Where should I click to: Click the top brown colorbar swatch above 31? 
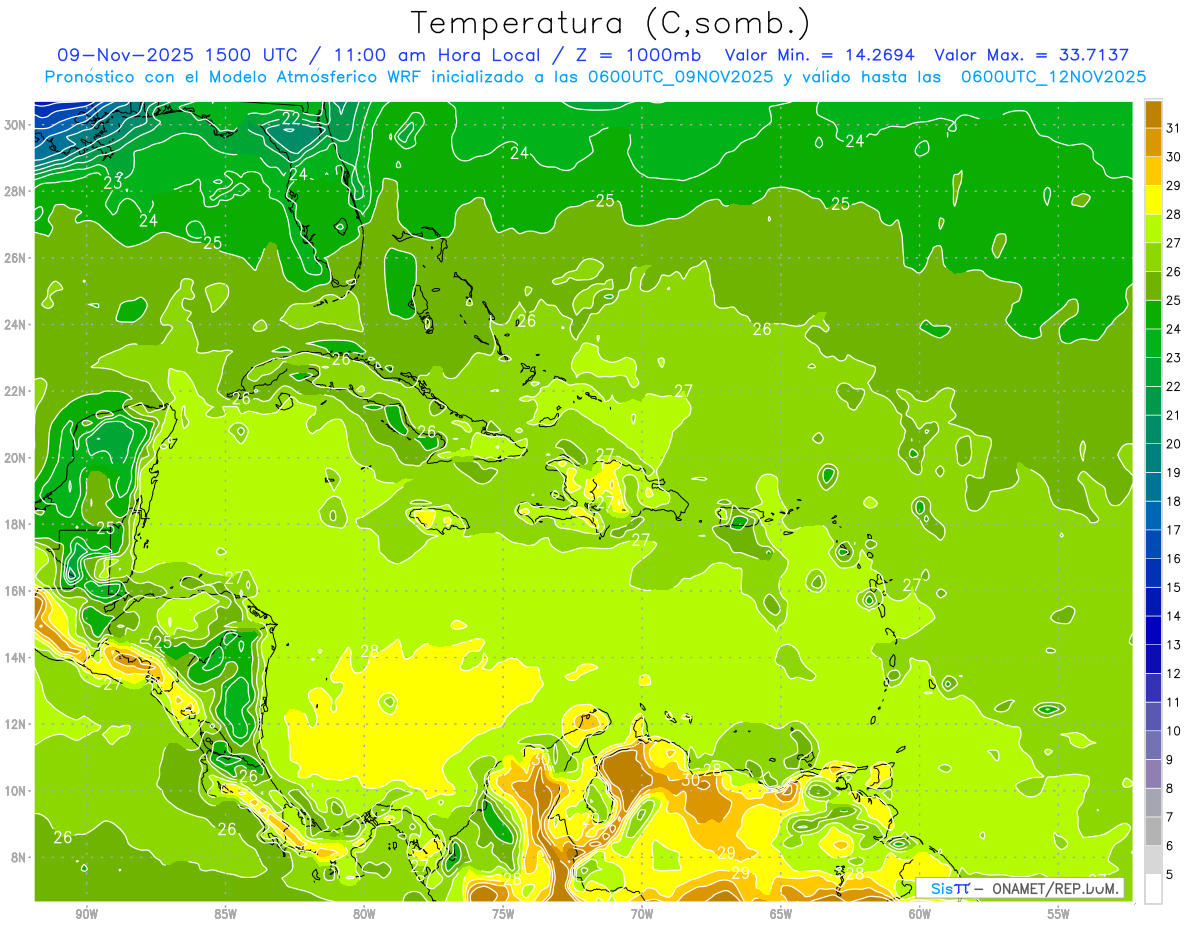(x=1154, y=114)
